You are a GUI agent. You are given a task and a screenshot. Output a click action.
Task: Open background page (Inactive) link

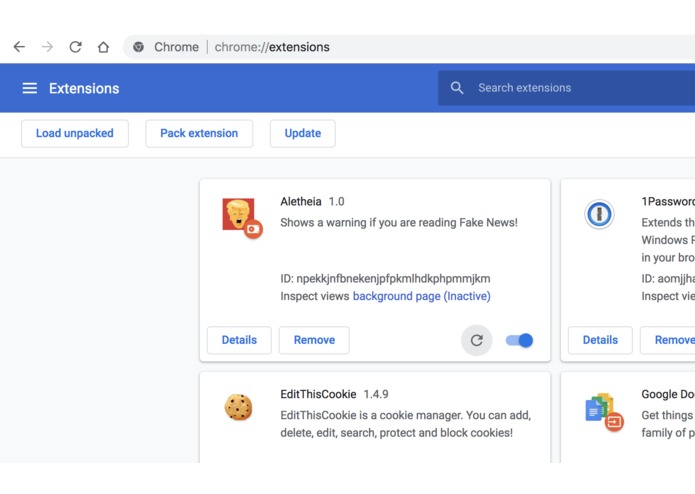422,296
